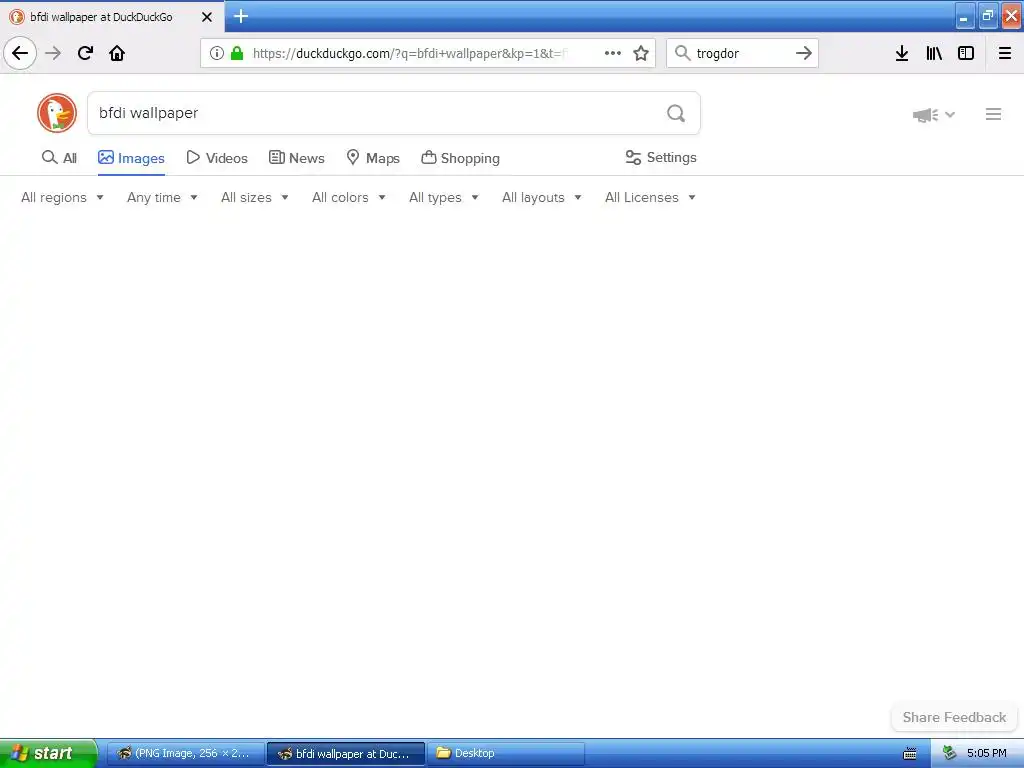This screenshot has width=1024, height=768.
Task: Open the All colors dropdown
Action: pos(349,197)
